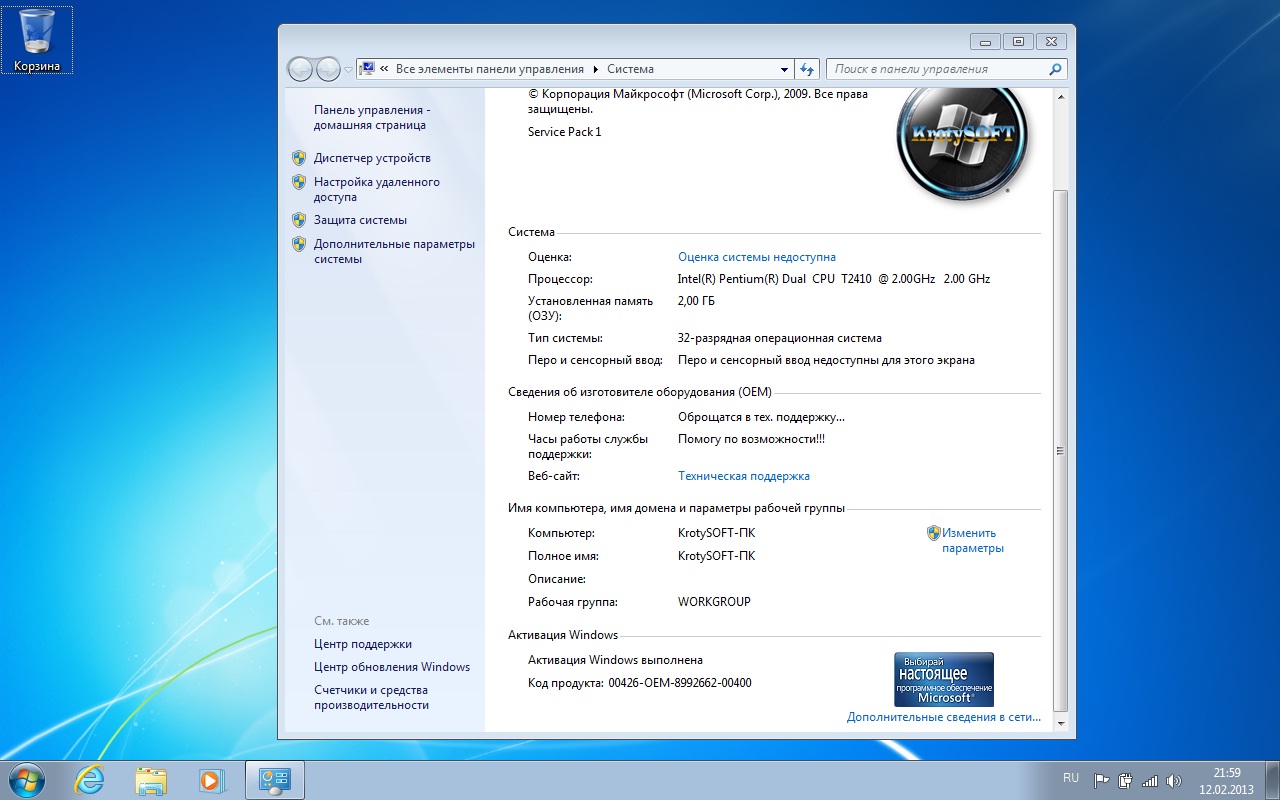The height and width of the screenshot is (800, 1280).
Task: Click the Back navigation arrow
Action: pyautogui.click(x=300, y=69)
